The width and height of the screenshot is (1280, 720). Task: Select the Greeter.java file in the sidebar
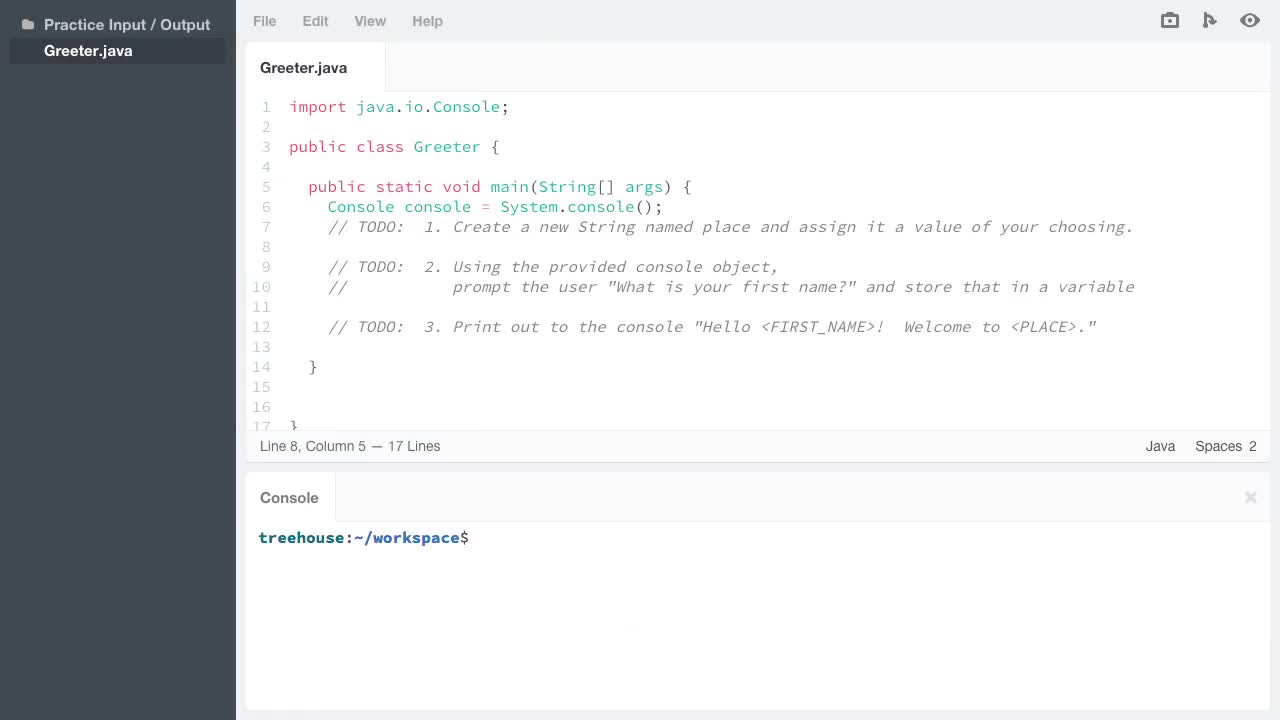pos(88,51)
